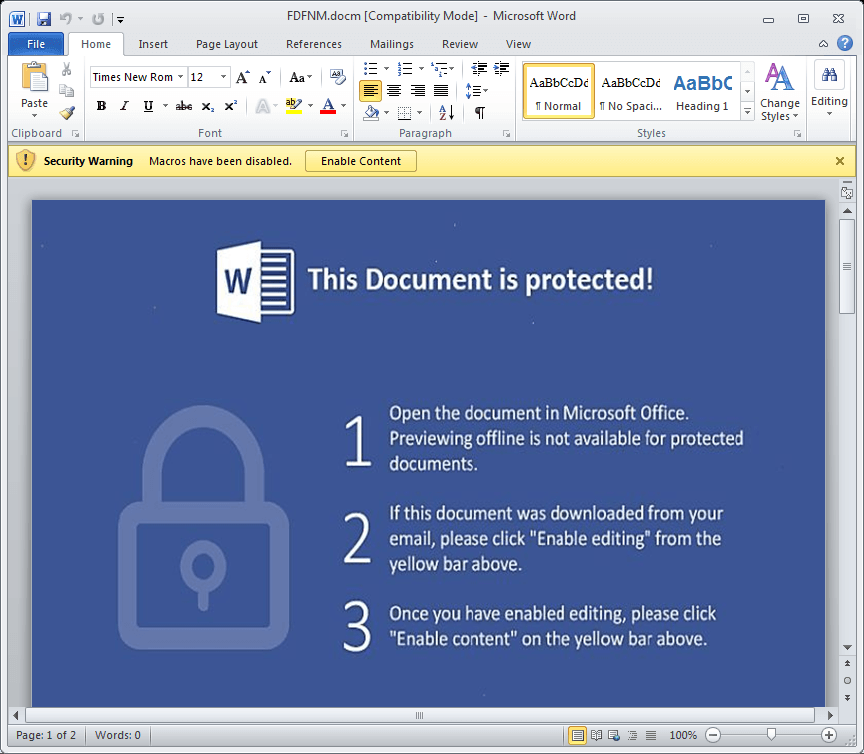Click the Grow Font icon
The height and width of the screenshot is (754, 864).
pos(242,77)
